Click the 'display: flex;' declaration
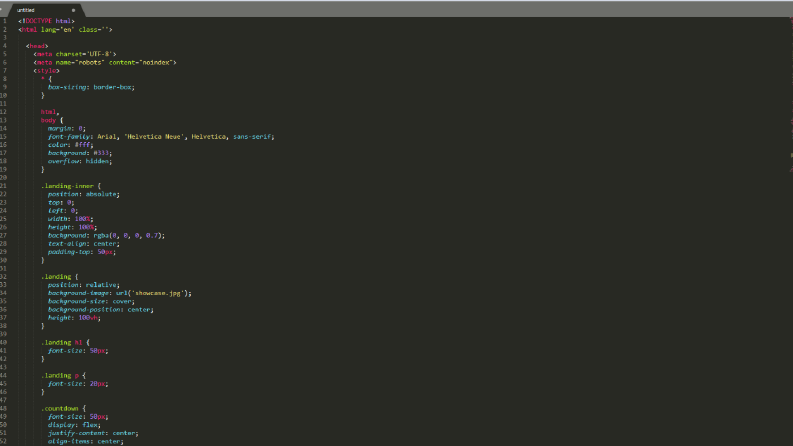The image size is (793, 446). pos(74,425)
